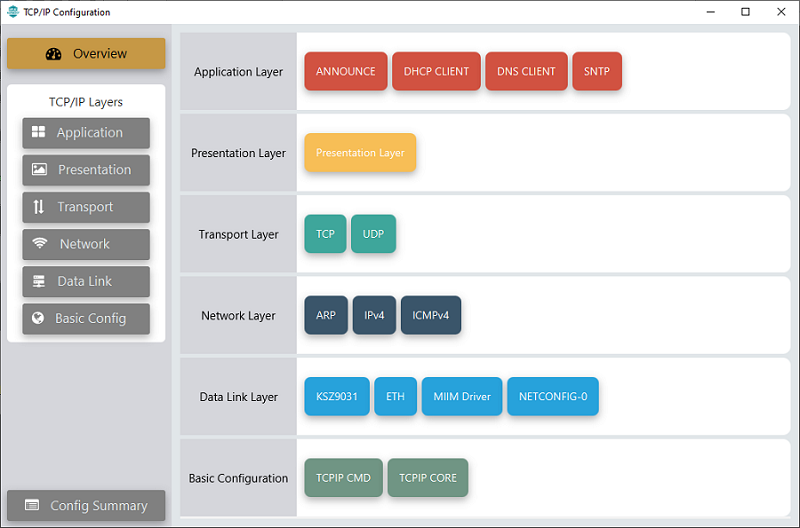Close the TCP/IP Configuration window

coord(781,12)
